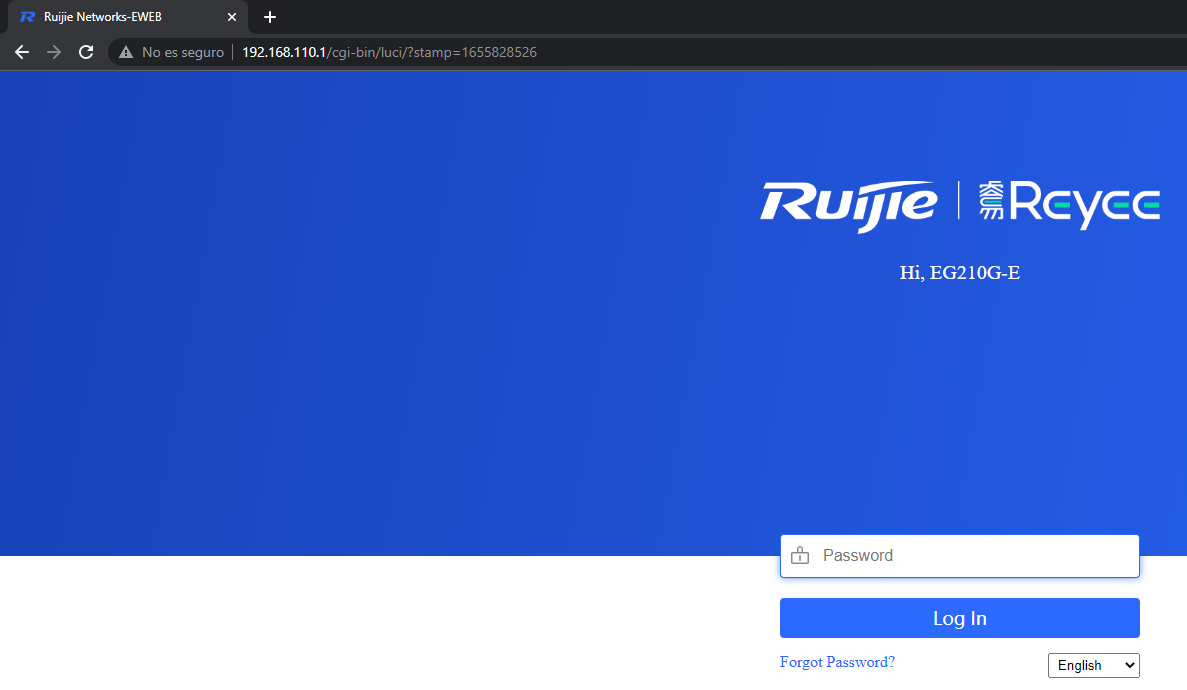The image size is (1187, 690).
Task: Reload the page with the refresh icon
Action: click(x=86, y=52)
